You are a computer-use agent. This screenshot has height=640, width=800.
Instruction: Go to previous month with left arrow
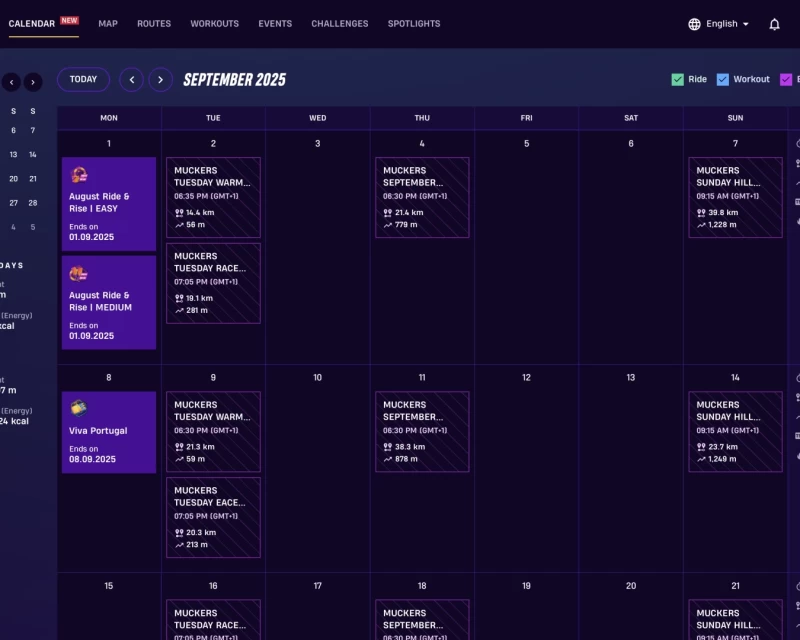pyautogui.click(x=130, y=79)
